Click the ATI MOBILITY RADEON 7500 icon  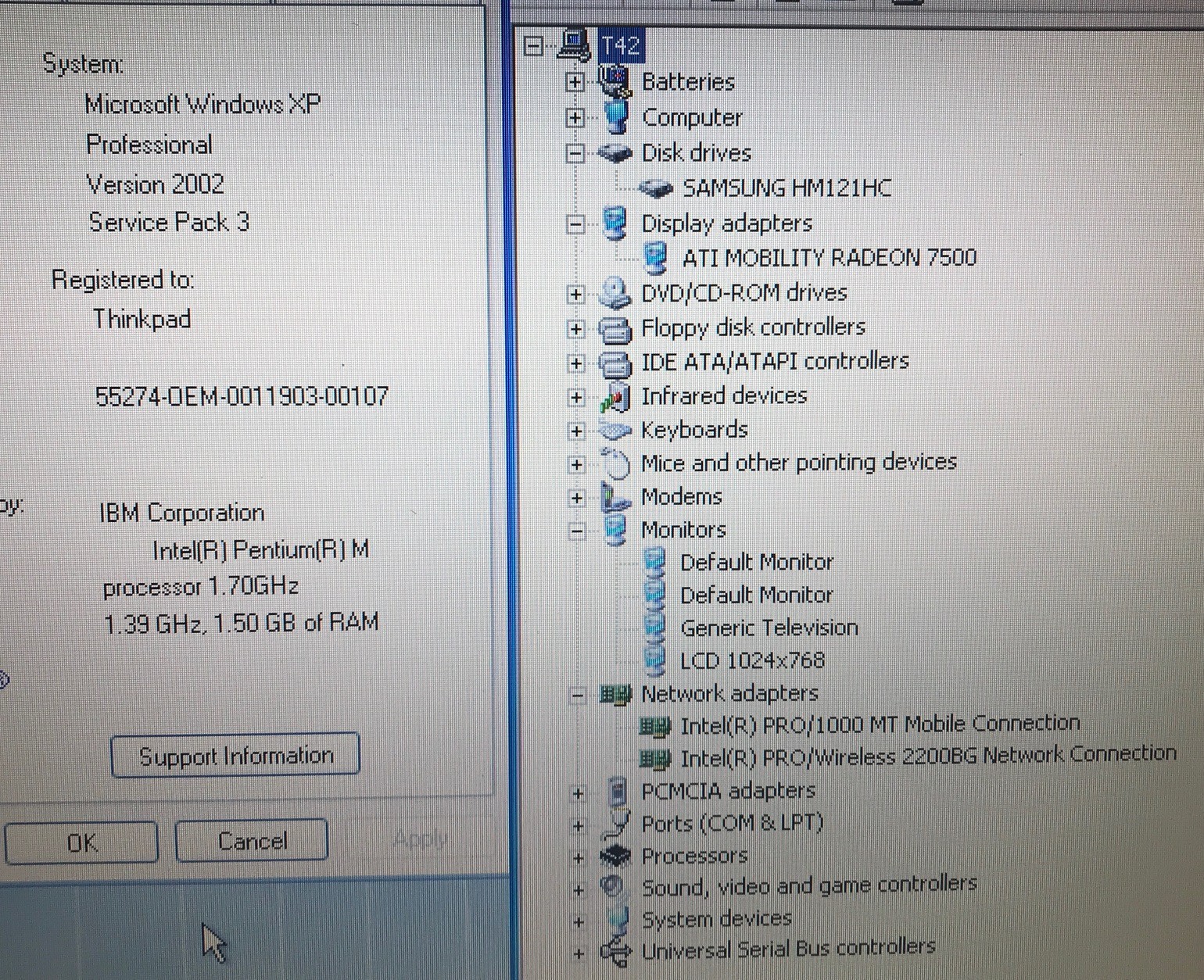tap(655, 258)
